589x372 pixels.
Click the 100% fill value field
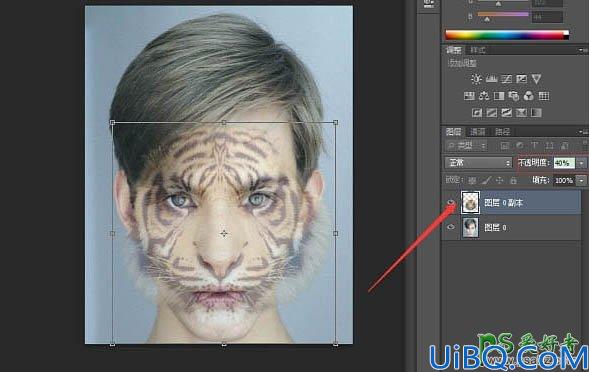(564, 180)
